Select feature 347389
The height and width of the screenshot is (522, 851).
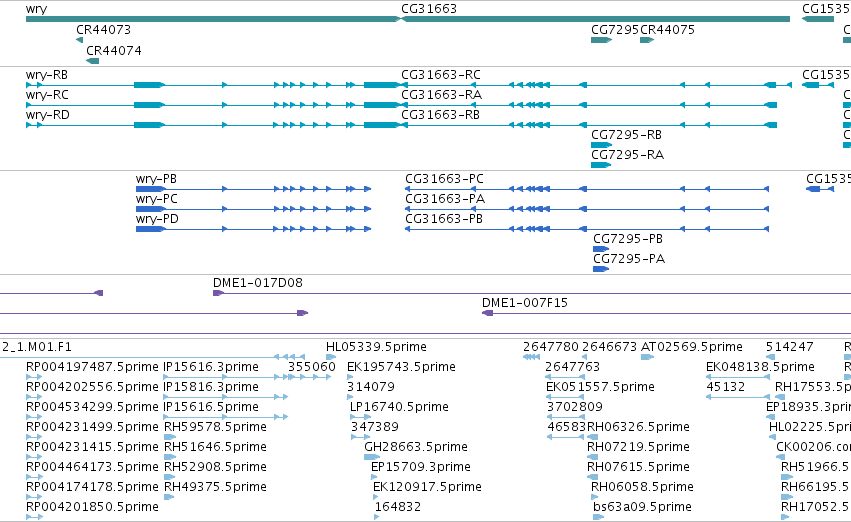point(374,427)
